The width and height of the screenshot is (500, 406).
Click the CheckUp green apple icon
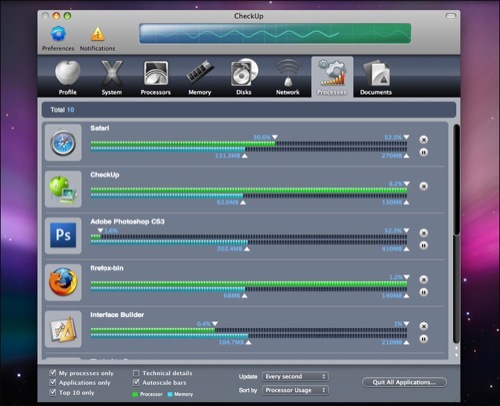63,189
